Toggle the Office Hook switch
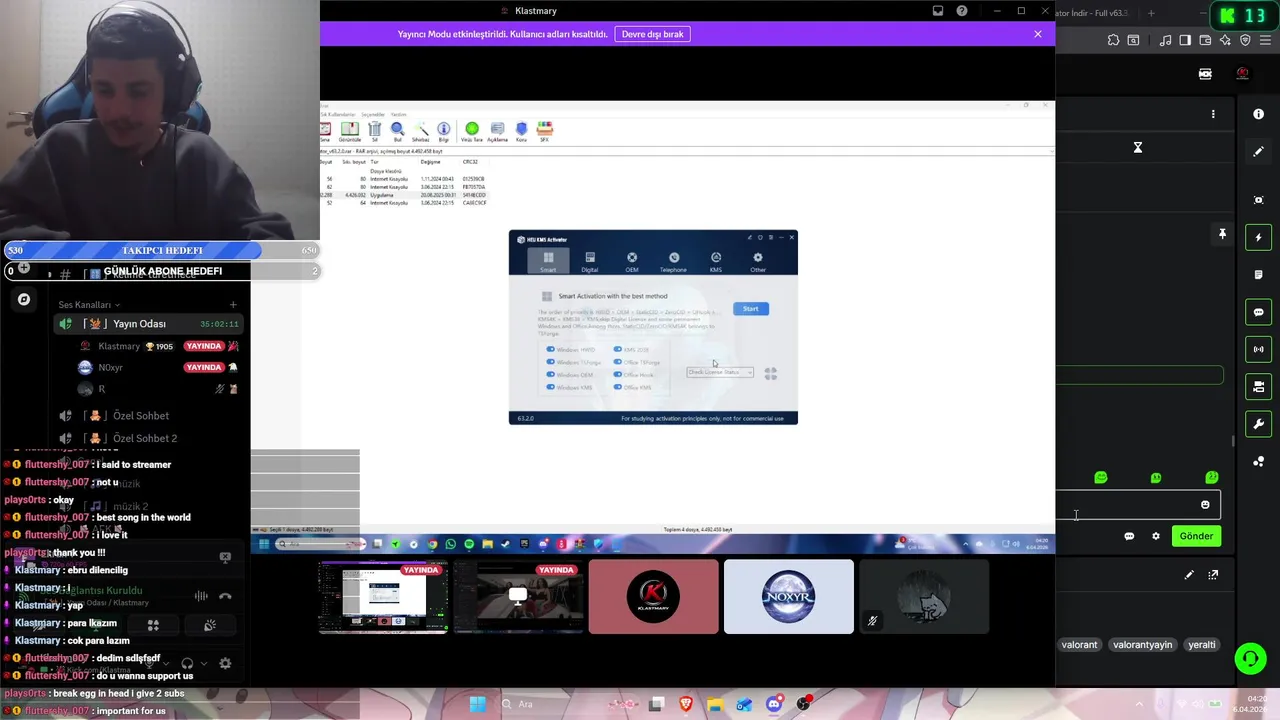Screen dimensions: 1280x720 pos(617,375)
